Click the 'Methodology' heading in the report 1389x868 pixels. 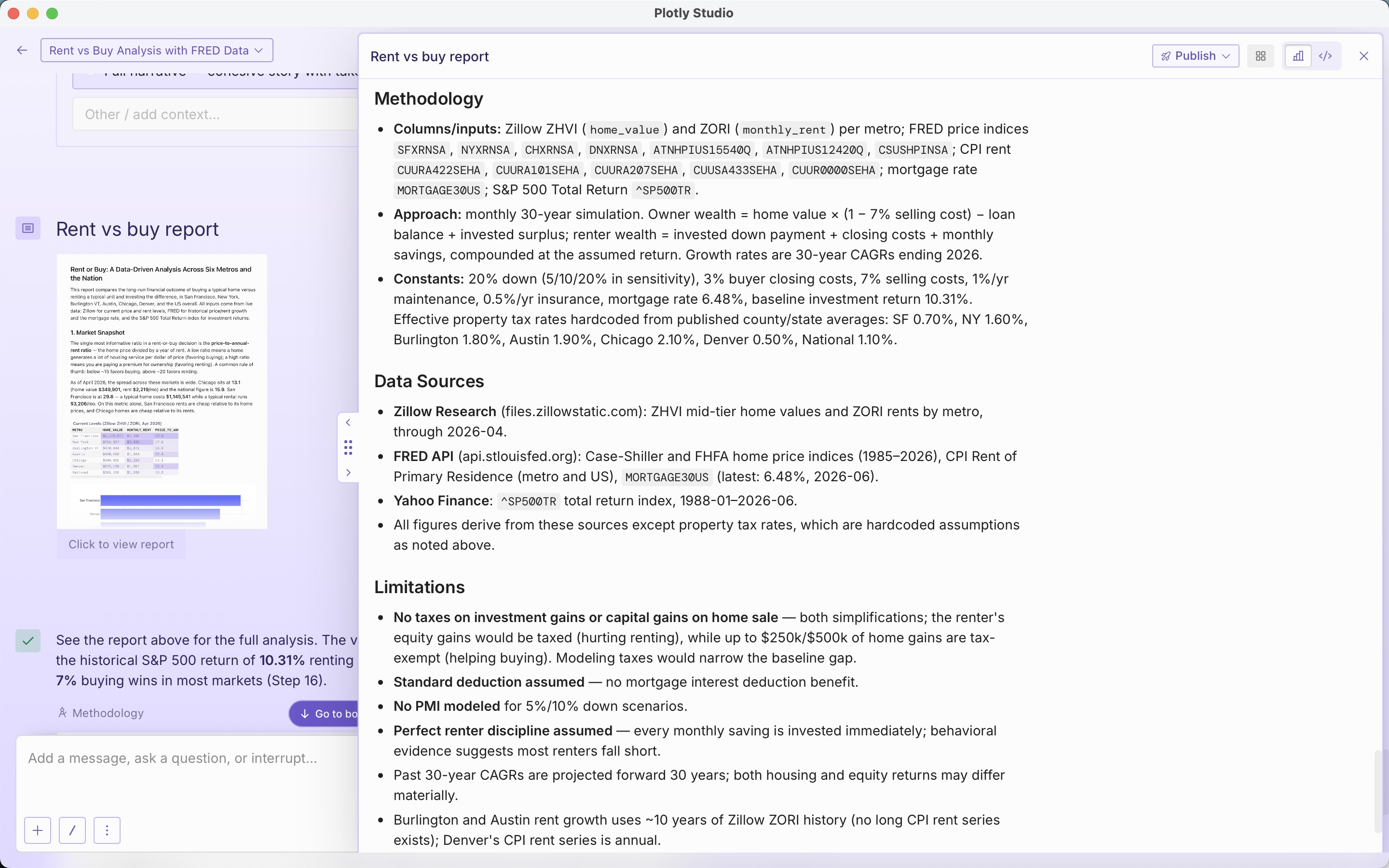[x=429, y=99]
